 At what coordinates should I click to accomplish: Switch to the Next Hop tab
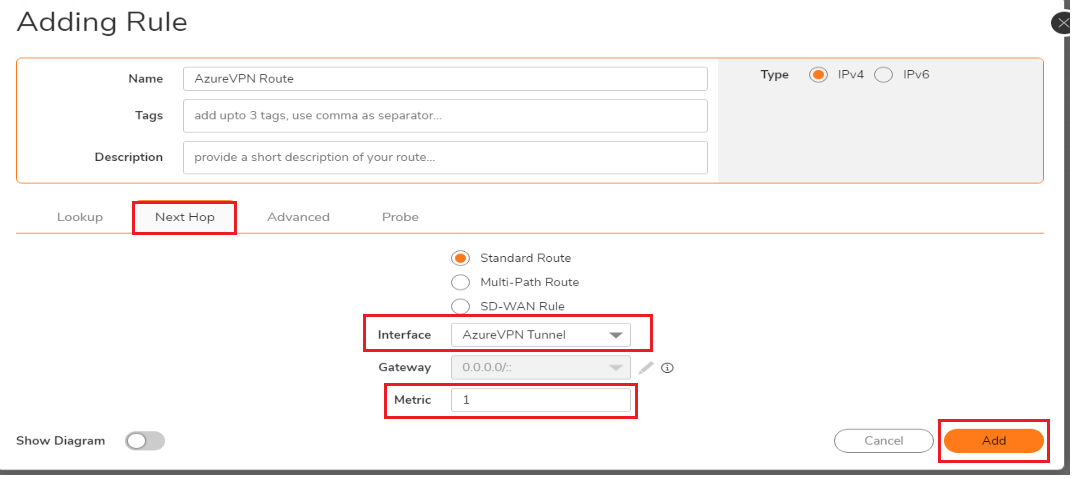185,217
